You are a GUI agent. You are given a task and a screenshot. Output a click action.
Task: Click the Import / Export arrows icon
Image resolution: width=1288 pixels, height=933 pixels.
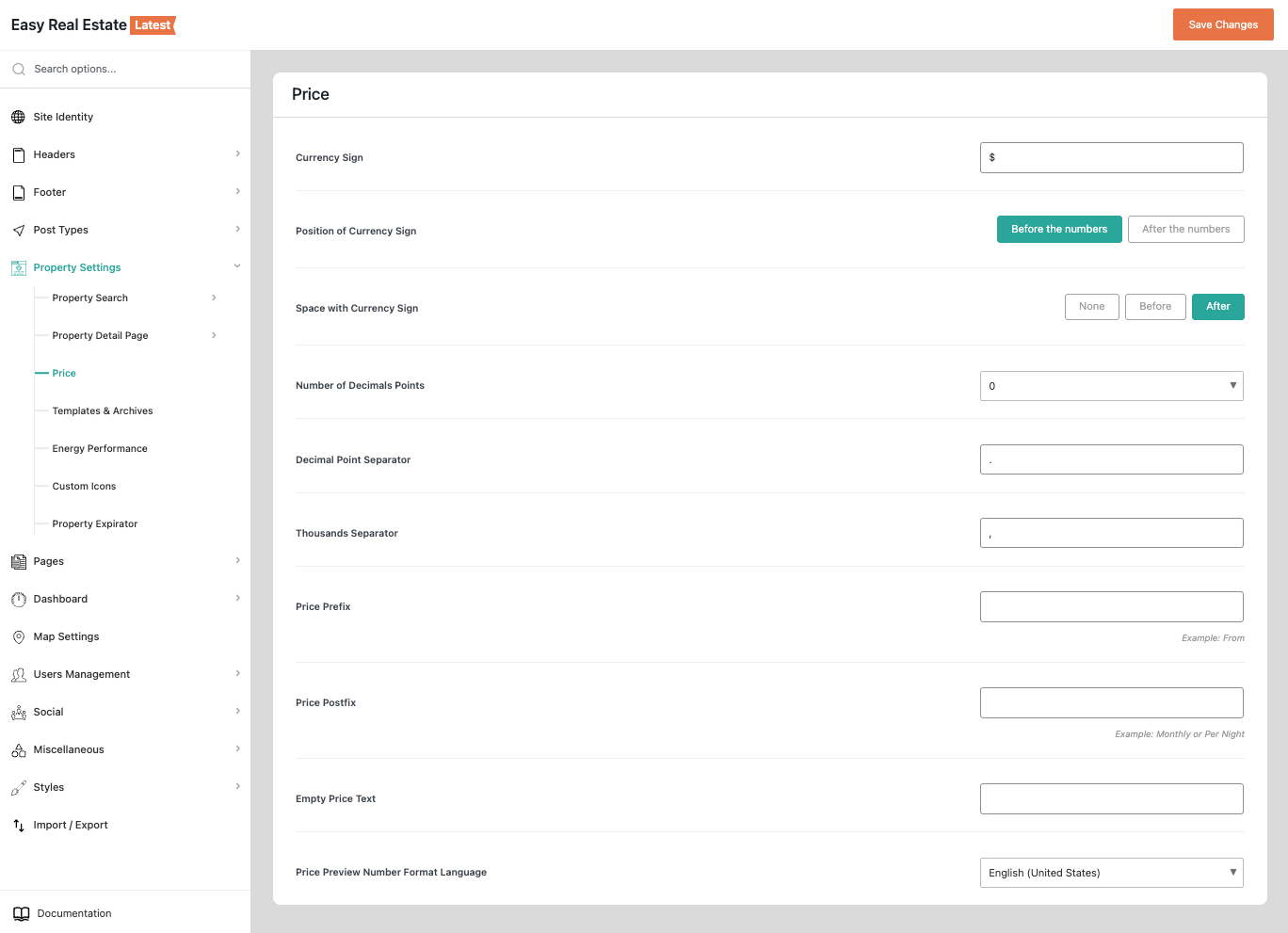pyautogui.click(x=18, y=826)
